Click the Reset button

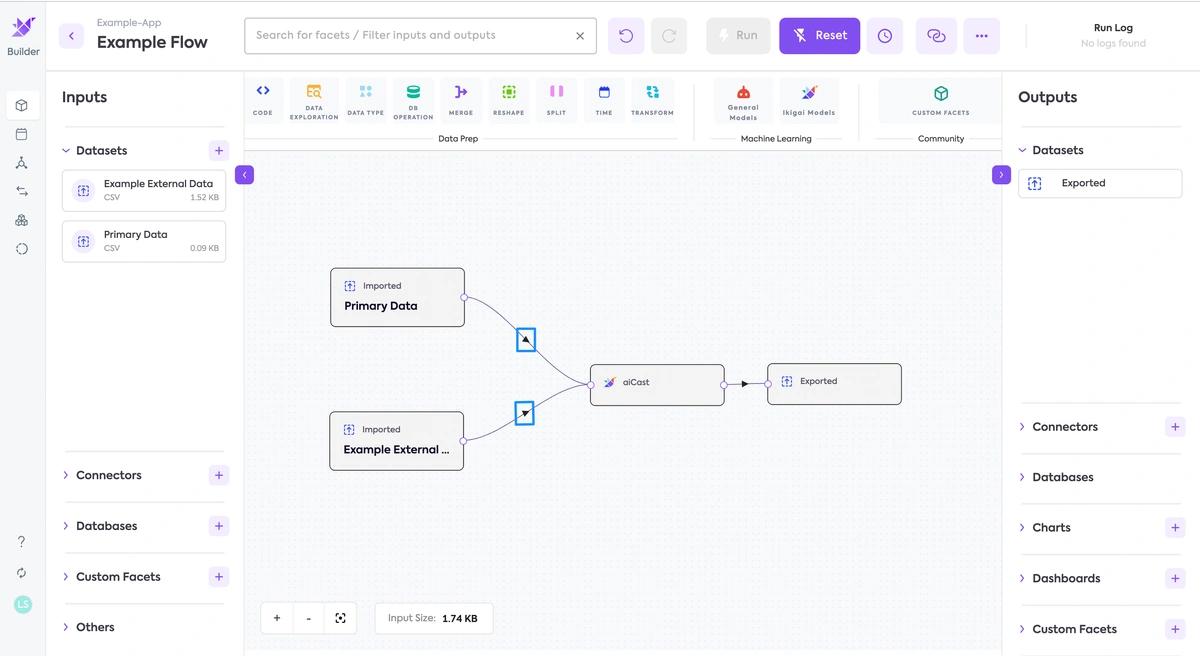[x=820, y=36]
